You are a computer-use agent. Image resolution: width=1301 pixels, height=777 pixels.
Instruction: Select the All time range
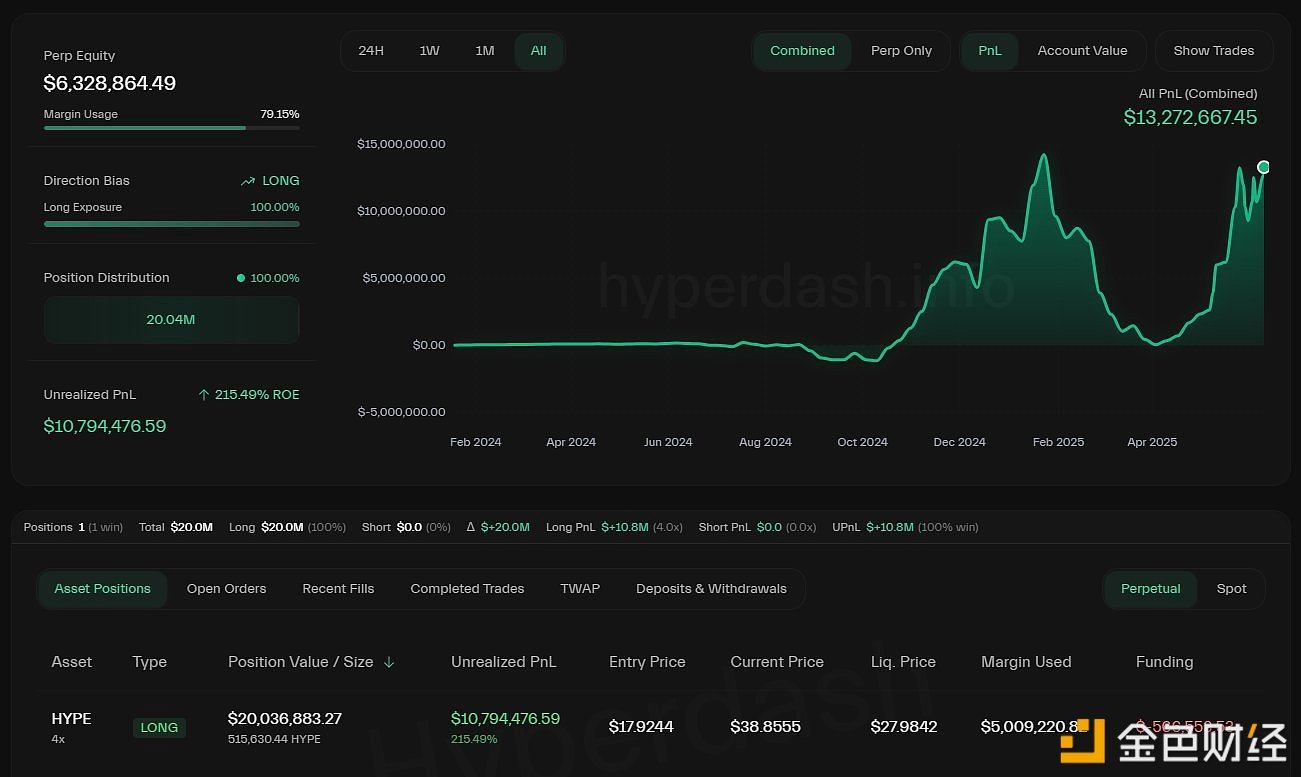pos(539,51)
